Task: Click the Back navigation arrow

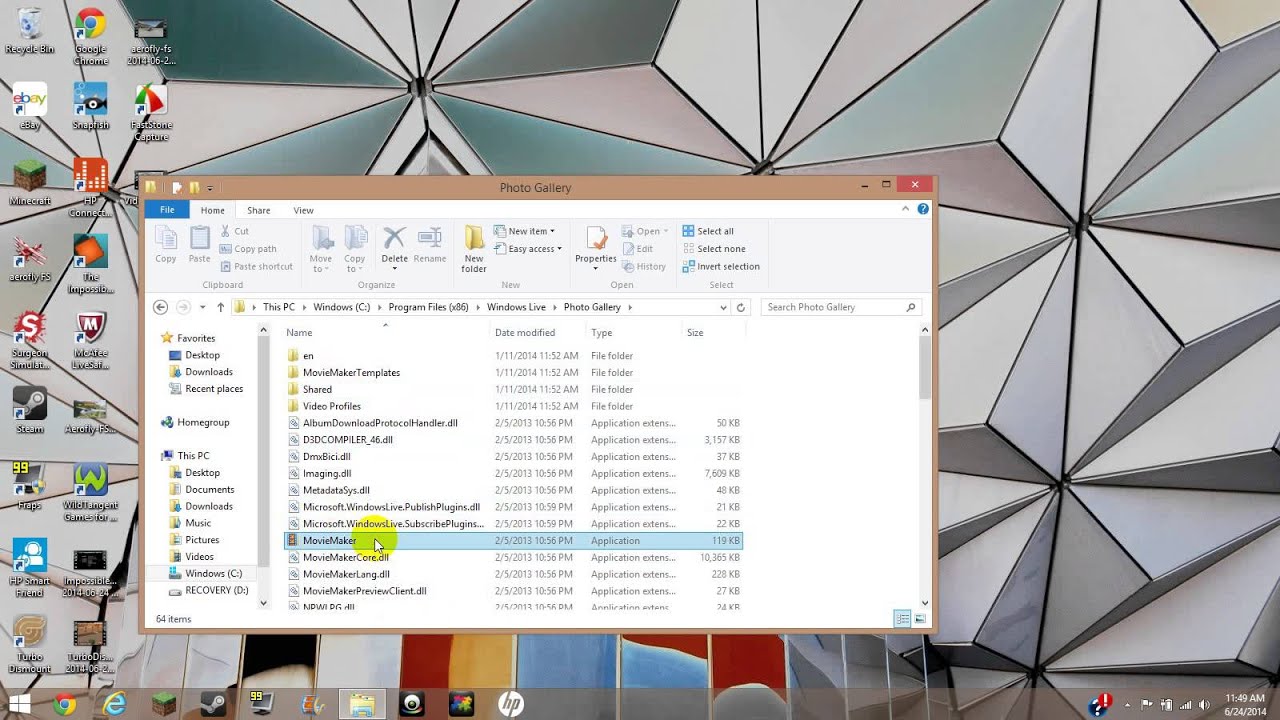Action: point(160,307)
